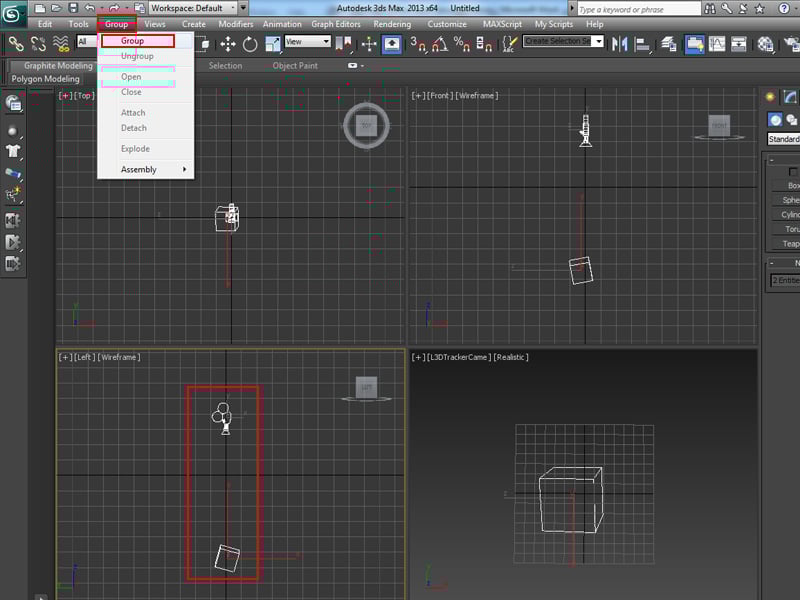Screen dimensions: 800x600
Task: Click the Redo arrow icon
Action: (114, 8)
